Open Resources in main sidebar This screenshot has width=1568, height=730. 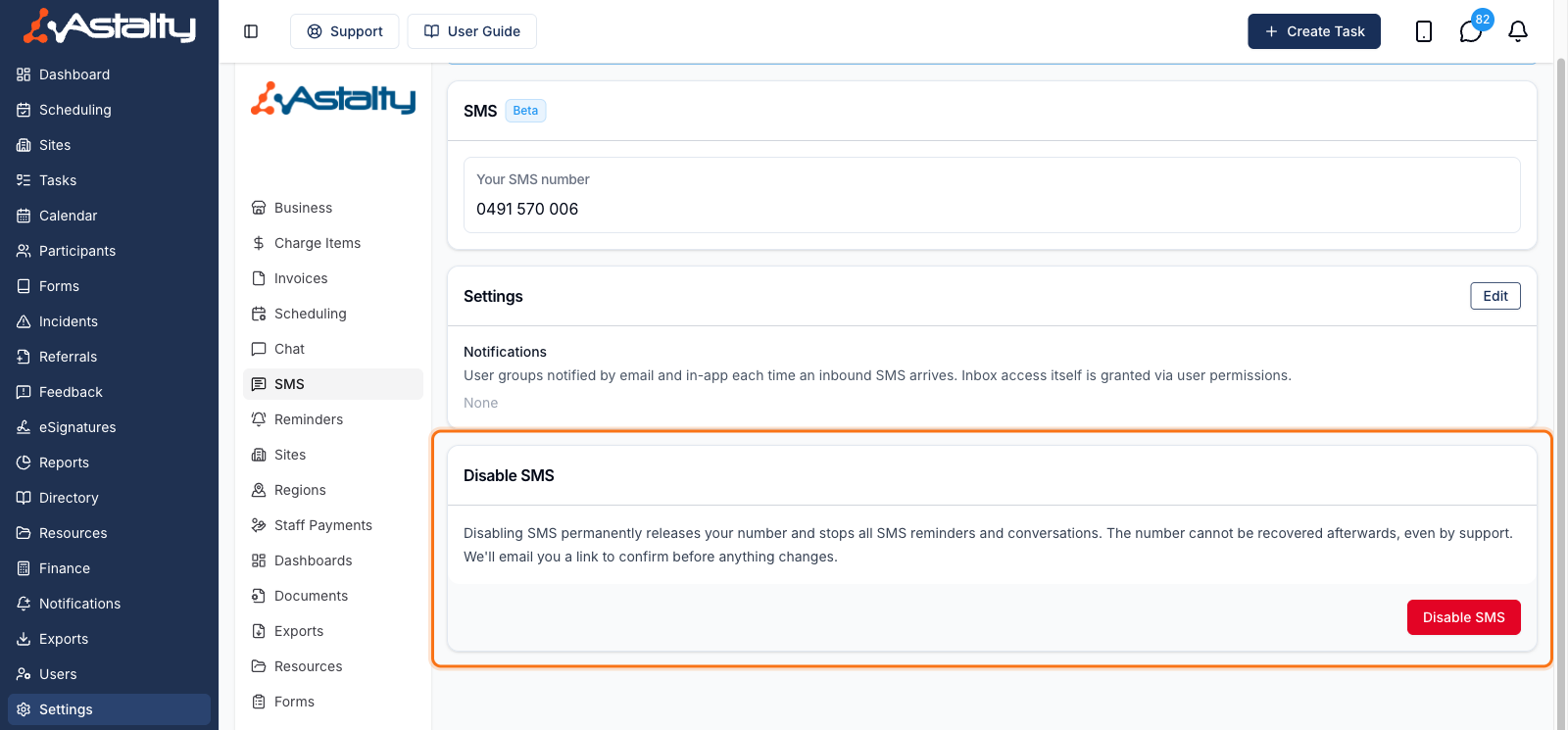point(109,533)
